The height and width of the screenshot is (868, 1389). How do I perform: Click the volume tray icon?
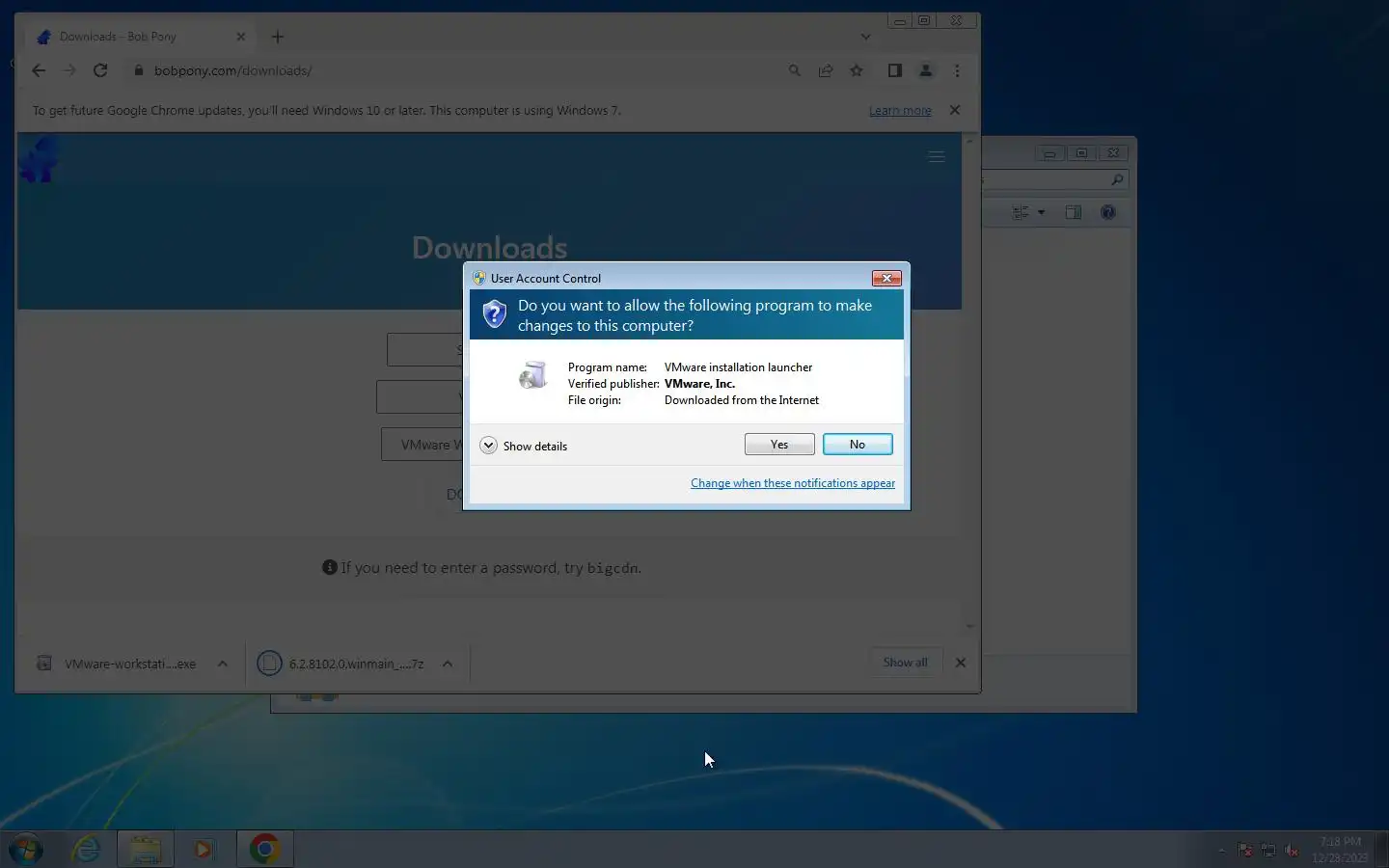[x=1292, y=850]
